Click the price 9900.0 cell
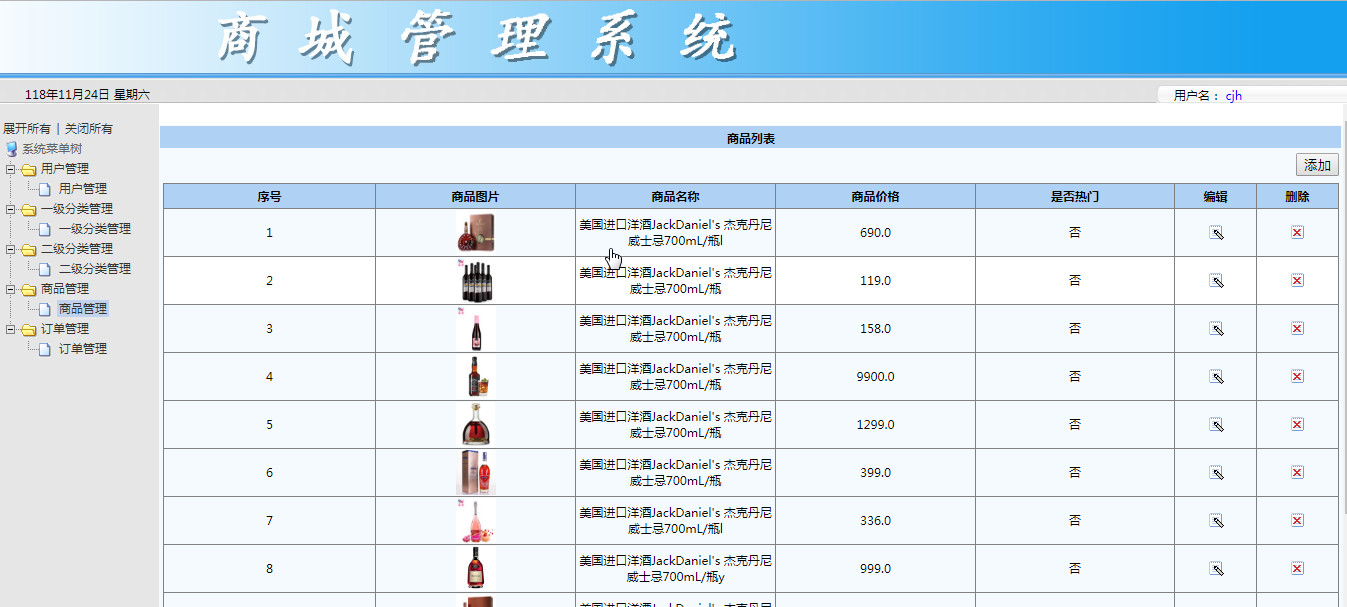The height and width of the screenshot is (607, 1347). point(875,377)
